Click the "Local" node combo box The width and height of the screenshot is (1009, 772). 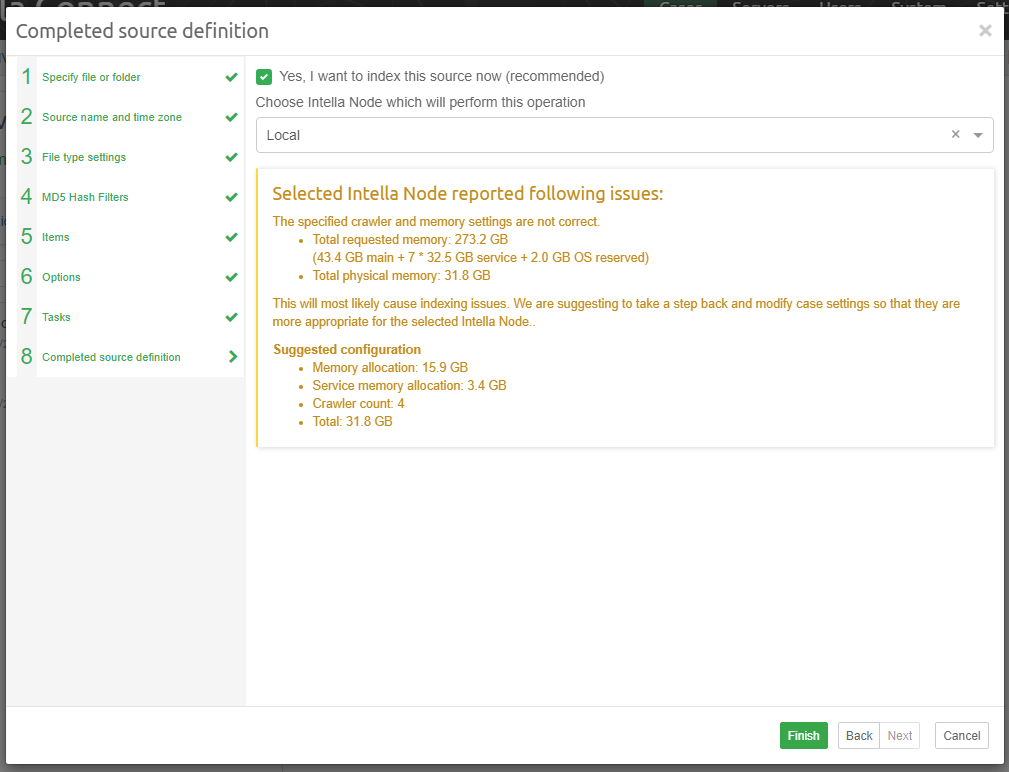pos(600,133)
